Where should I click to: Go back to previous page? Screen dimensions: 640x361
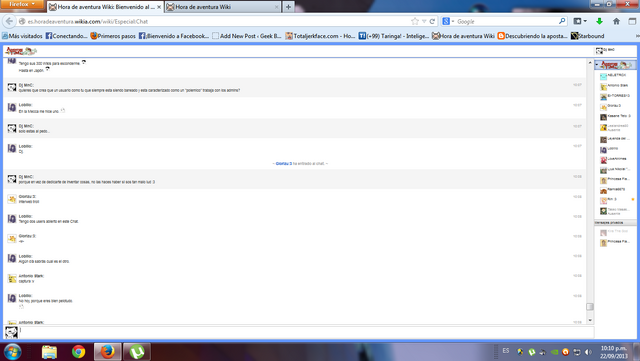pos(9,21)
